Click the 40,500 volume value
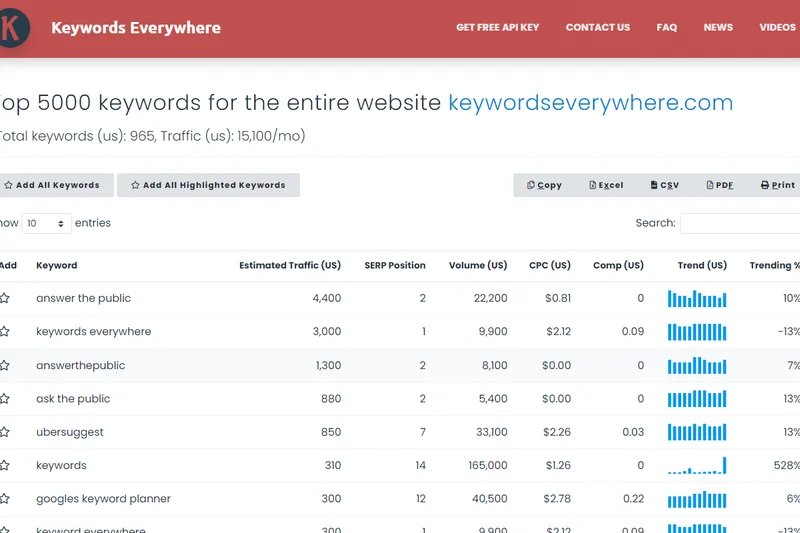Screen dimensions: 800x533 [489, 499]
